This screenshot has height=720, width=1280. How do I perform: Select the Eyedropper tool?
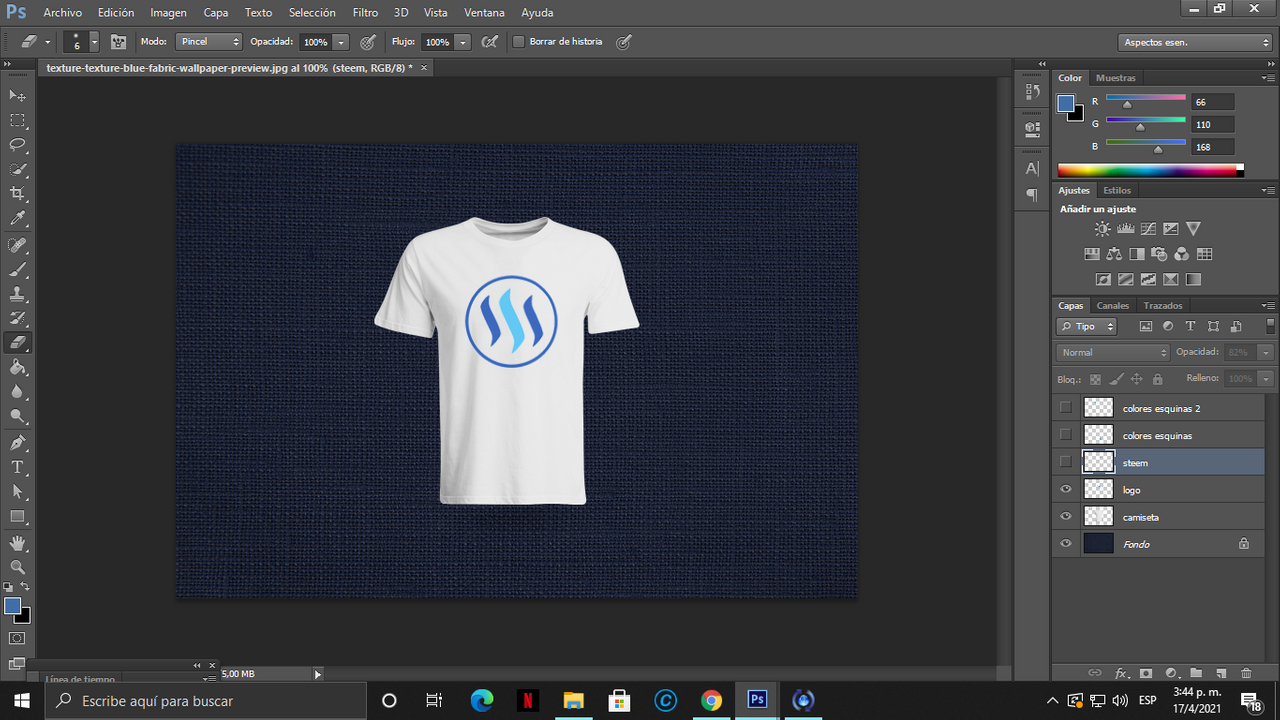[x=18, y=218]
